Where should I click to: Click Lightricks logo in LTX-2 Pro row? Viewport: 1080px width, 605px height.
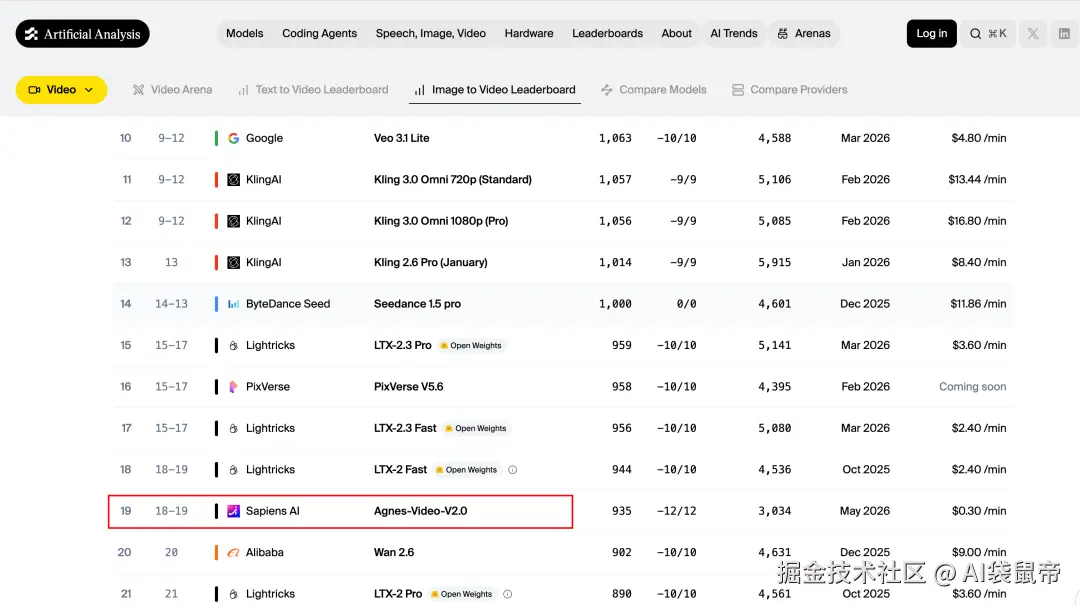(233, 594)
